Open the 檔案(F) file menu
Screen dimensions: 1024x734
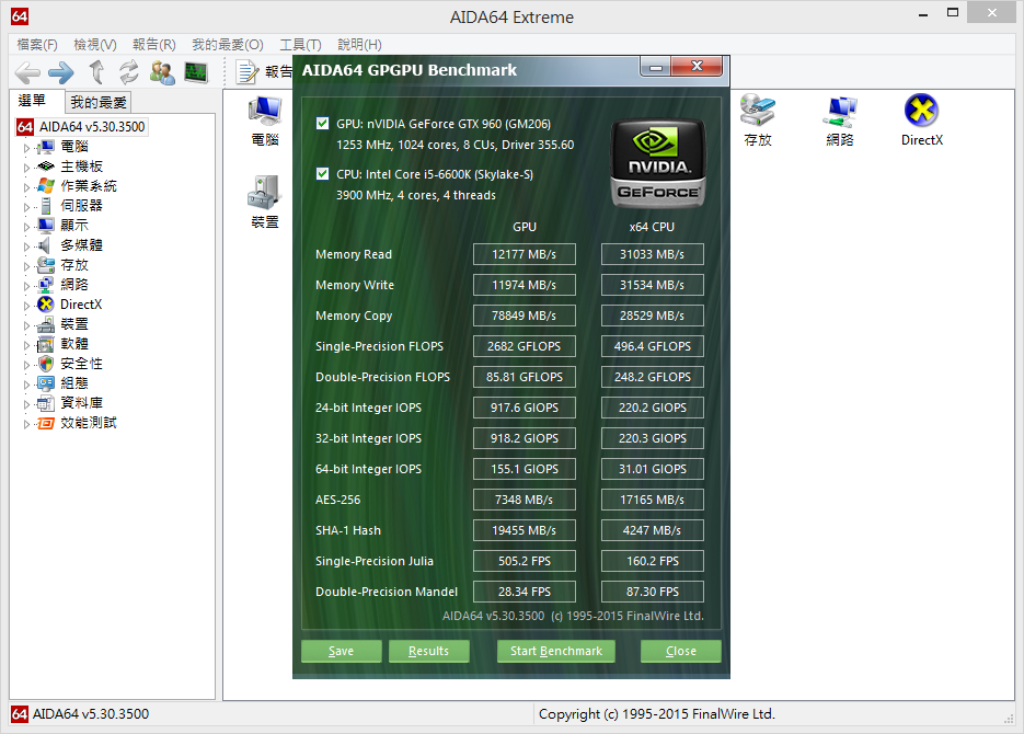tap(37, 44)
